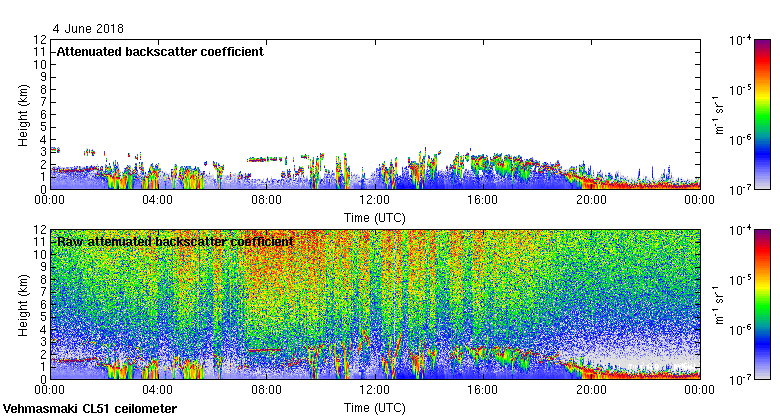Click the 5 km height tick of the lower plot
The image size is (780, 420).
coord(44,317)
